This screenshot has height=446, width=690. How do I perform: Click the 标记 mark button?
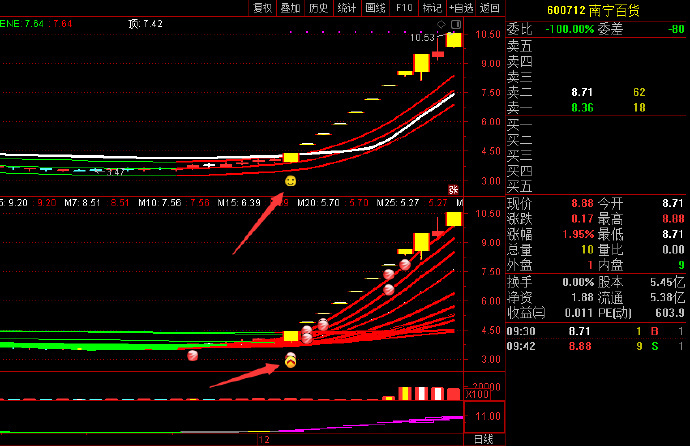coord(432,8)
